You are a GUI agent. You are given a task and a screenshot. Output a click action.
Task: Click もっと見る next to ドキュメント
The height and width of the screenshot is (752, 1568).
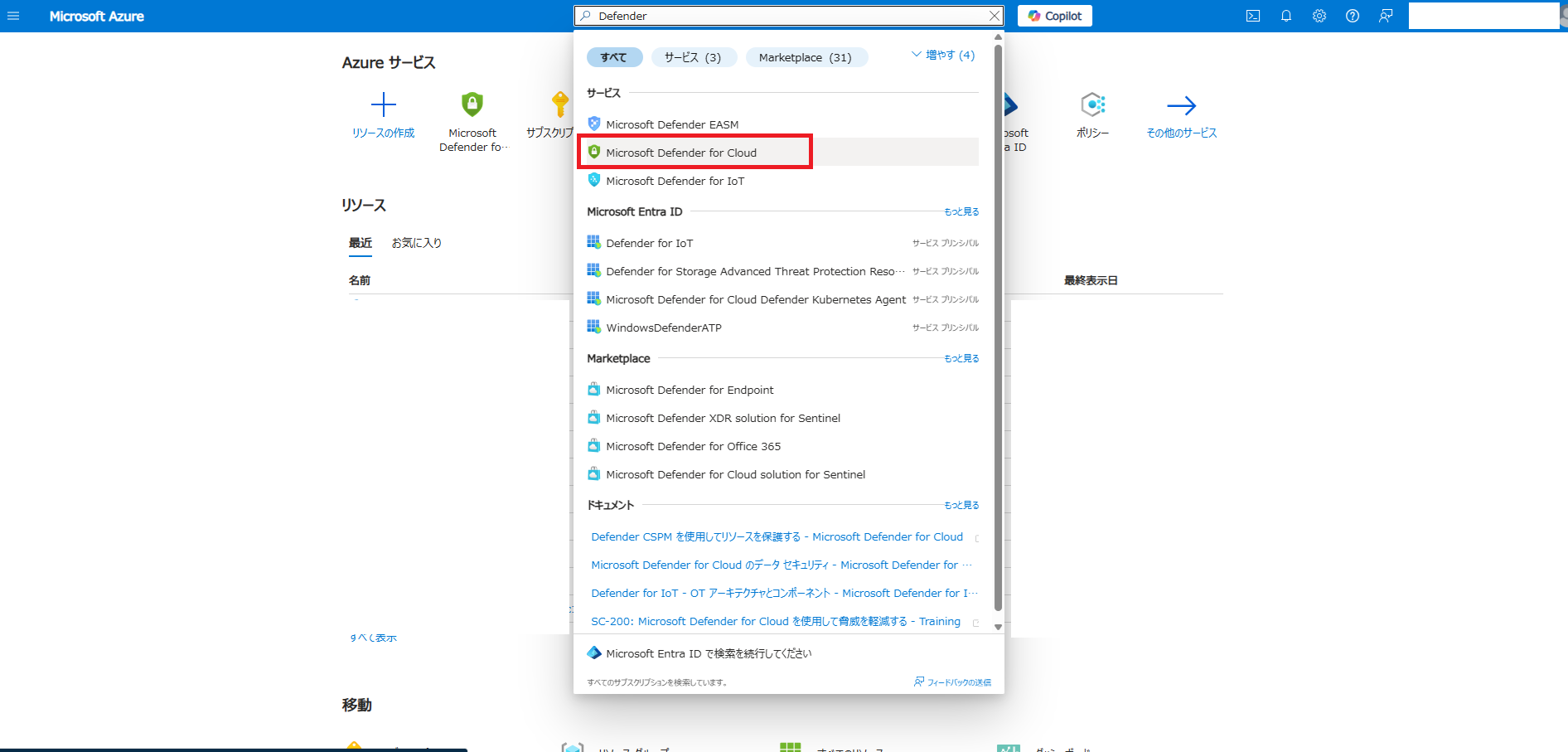pos(961,505)
